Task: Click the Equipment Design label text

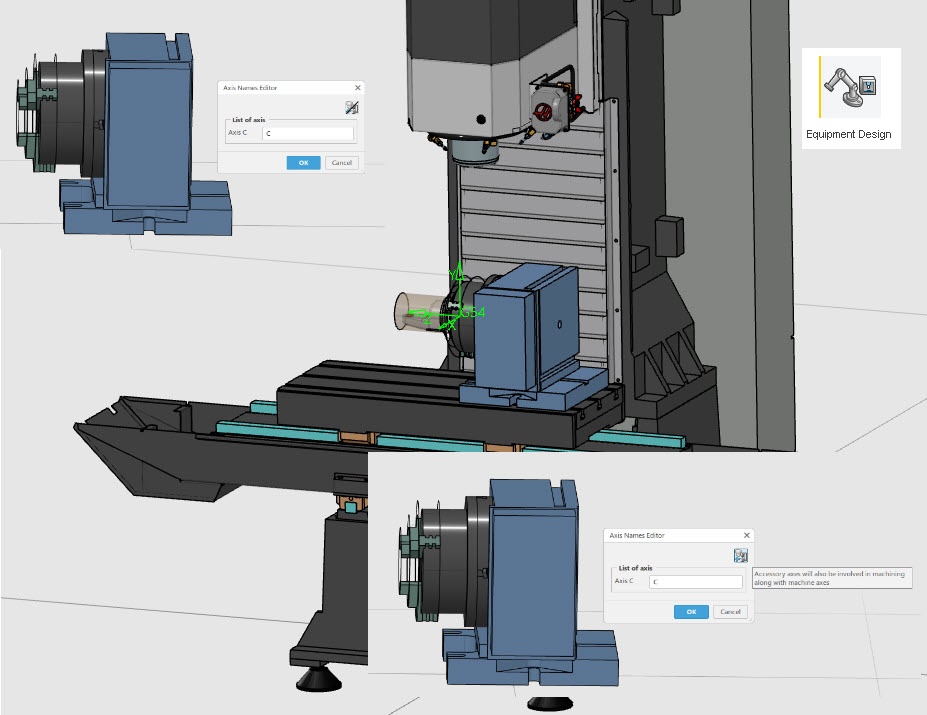Action: 848,134
